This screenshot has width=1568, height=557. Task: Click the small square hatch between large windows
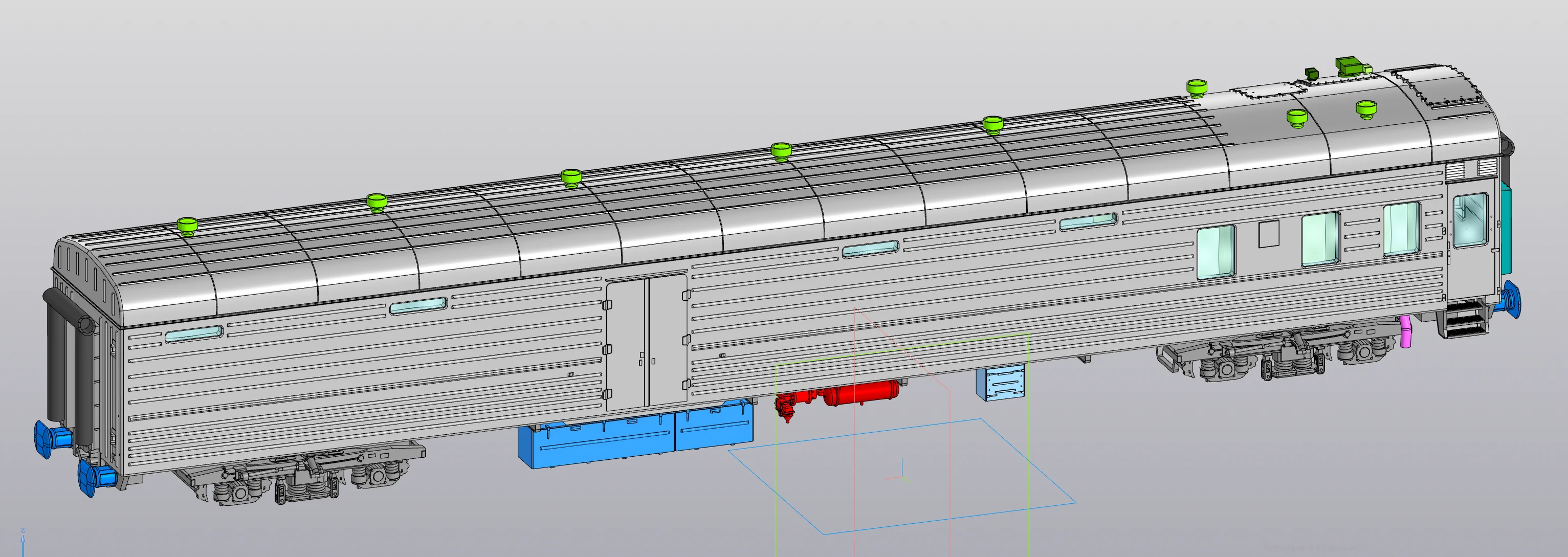tap(1269, 234)
